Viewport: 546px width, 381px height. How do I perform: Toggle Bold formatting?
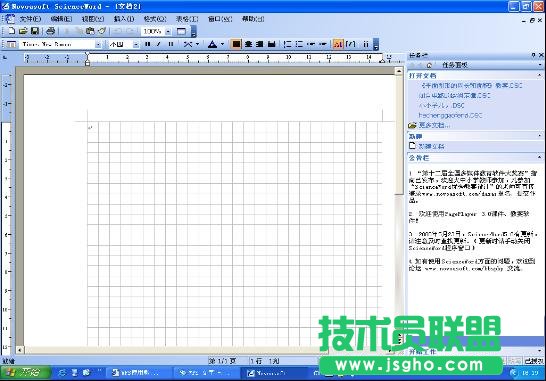[x=148, y=44]
